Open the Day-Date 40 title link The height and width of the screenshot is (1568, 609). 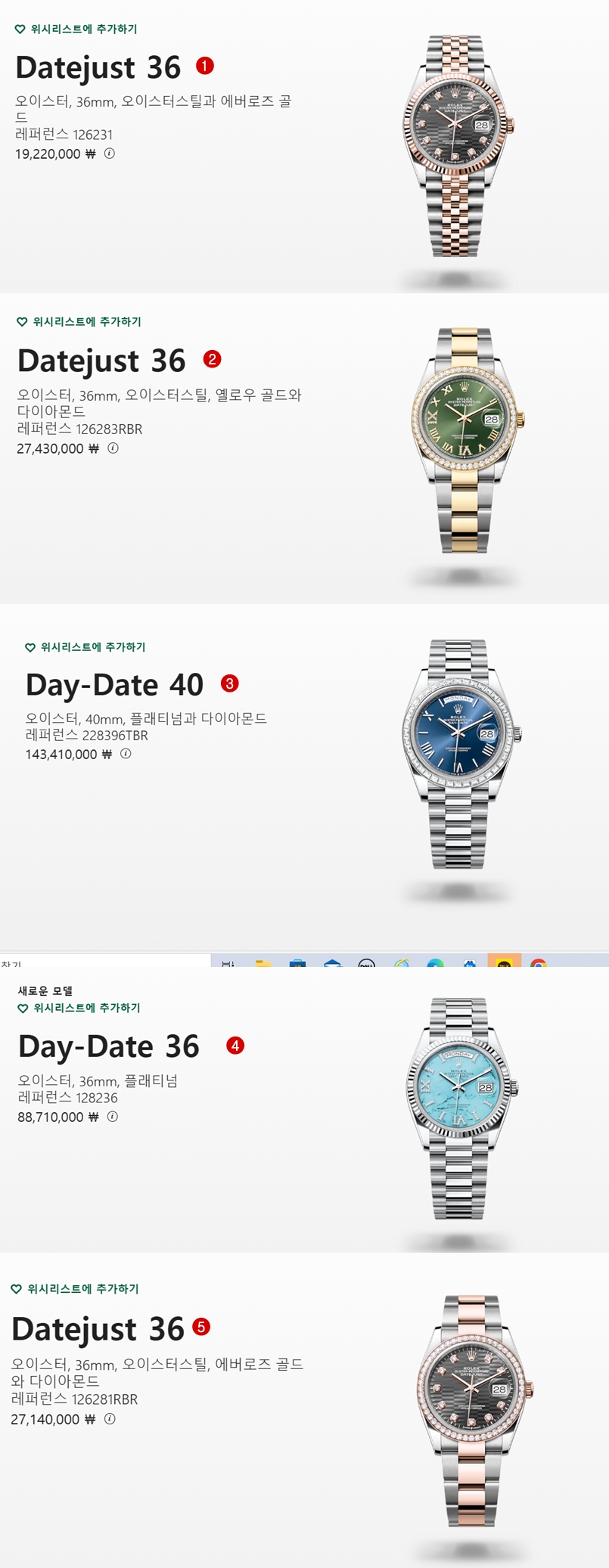[x=114, y=685]
